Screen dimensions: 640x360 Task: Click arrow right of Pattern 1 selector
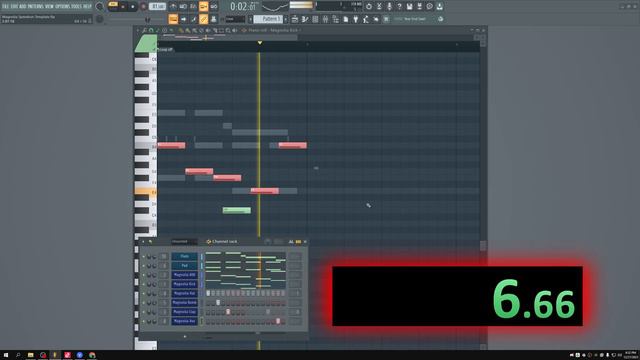tap(286, 19)
